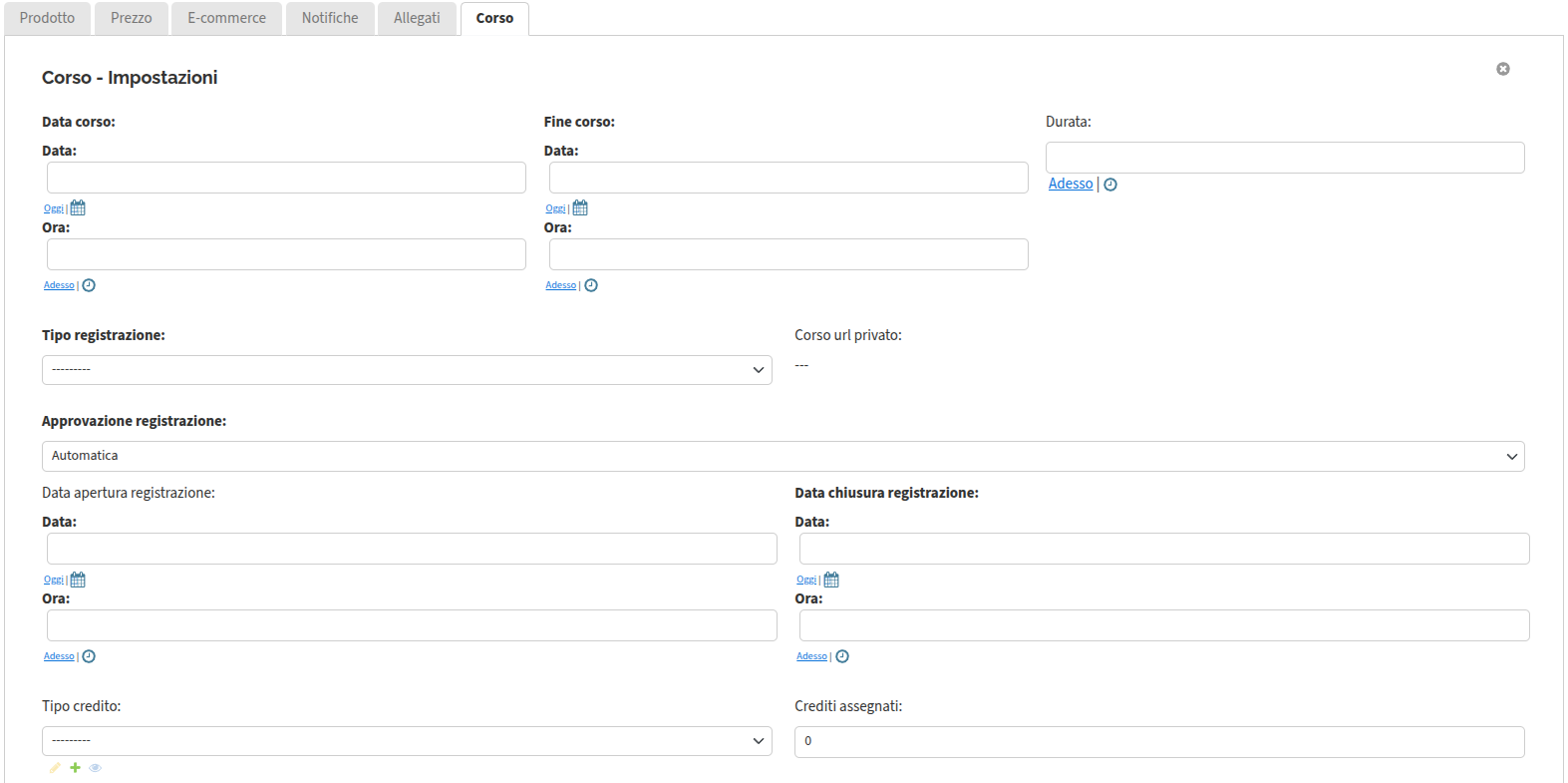Open calendar for Data apertura registrazione

pyautogui.click(x=78, y=580)
